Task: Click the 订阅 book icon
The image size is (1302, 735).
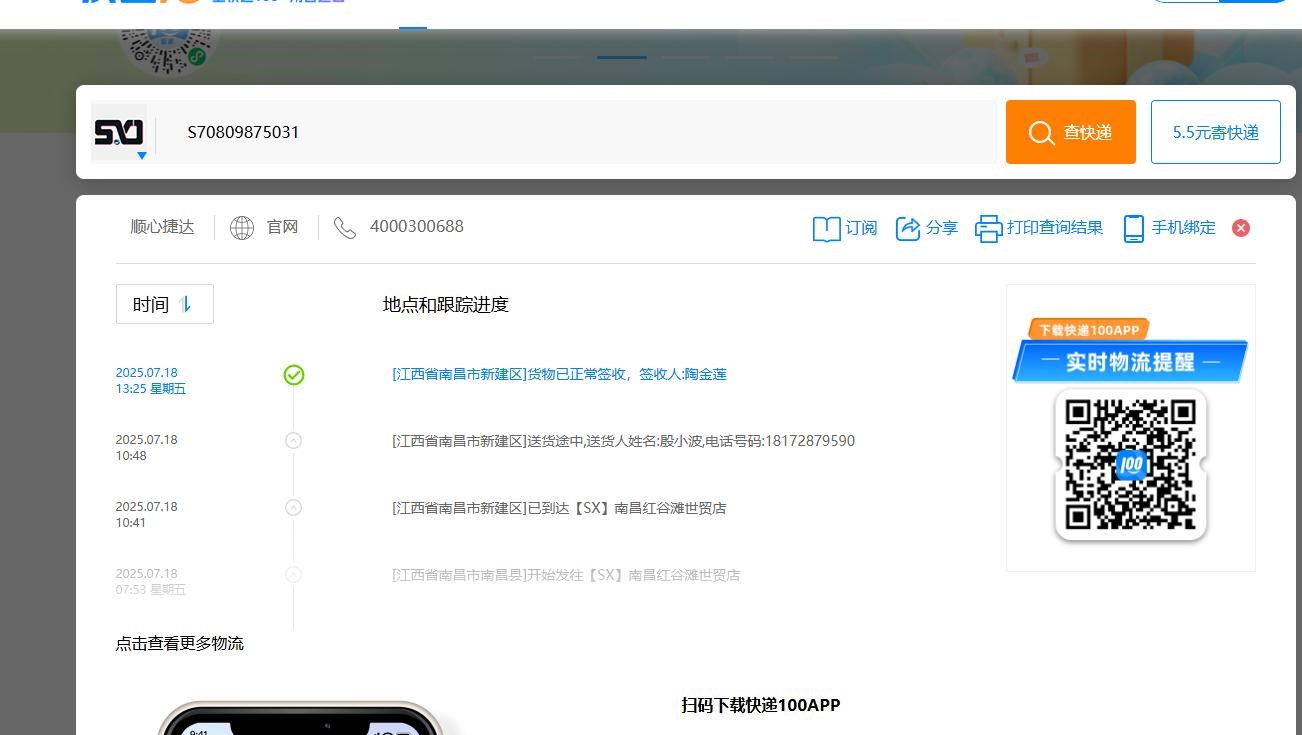Action: tap(826, 229)
